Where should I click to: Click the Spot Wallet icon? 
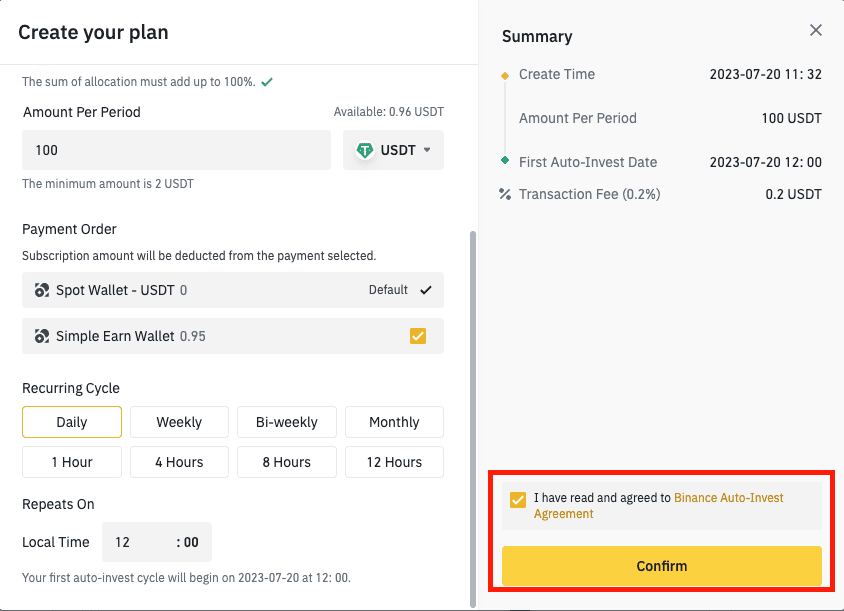pyautogui.click(x=41, y=290)
